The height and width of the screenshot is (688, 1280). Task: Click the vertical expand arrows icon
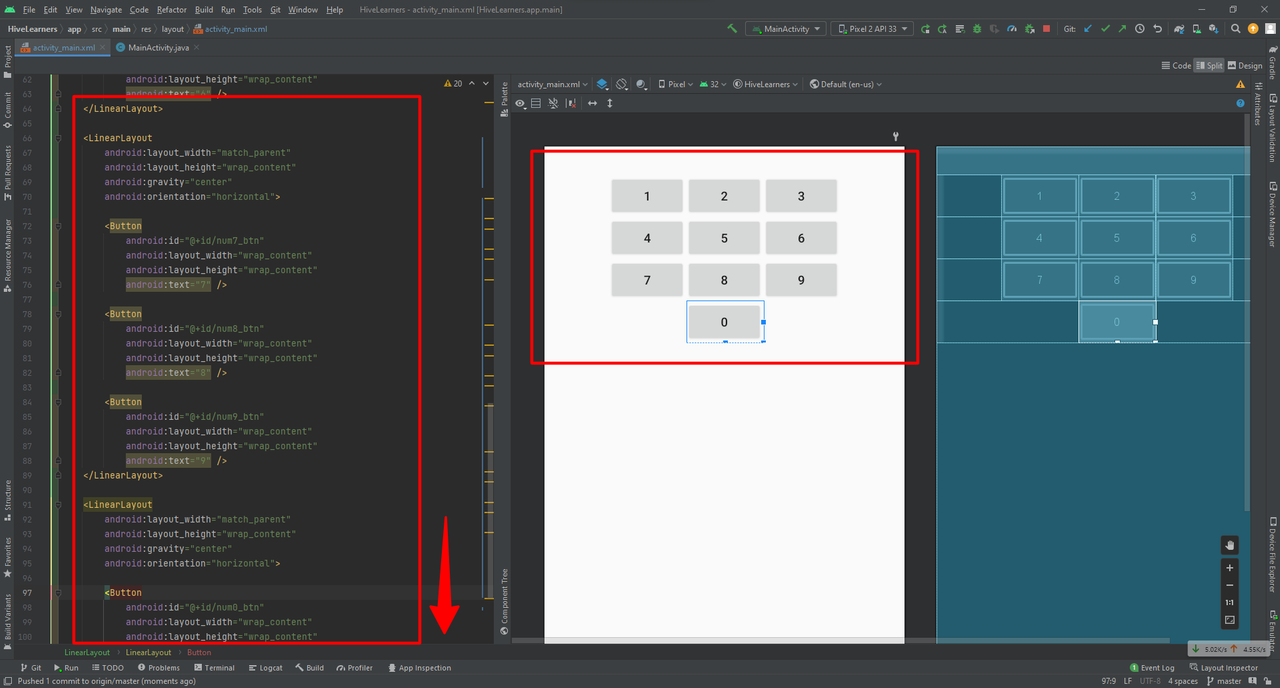(610, 103)
